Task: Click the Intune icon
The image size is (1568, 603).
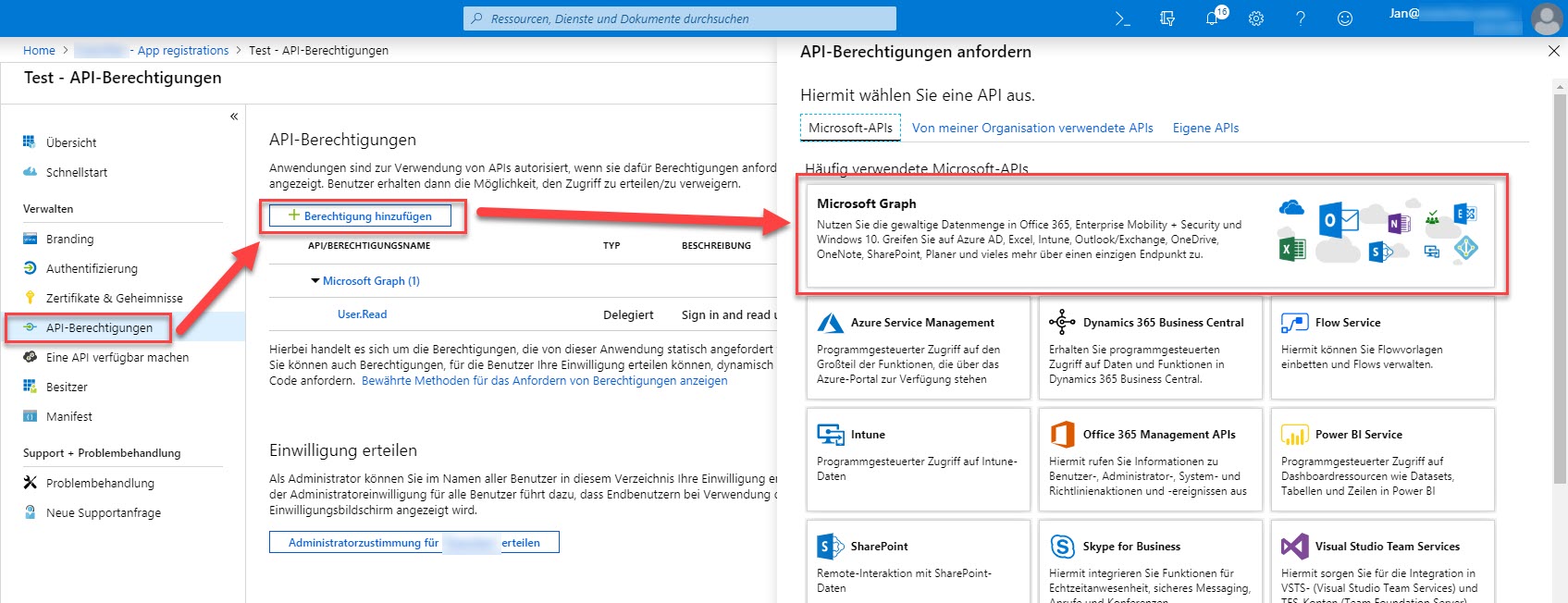Action: pos(830,435)
